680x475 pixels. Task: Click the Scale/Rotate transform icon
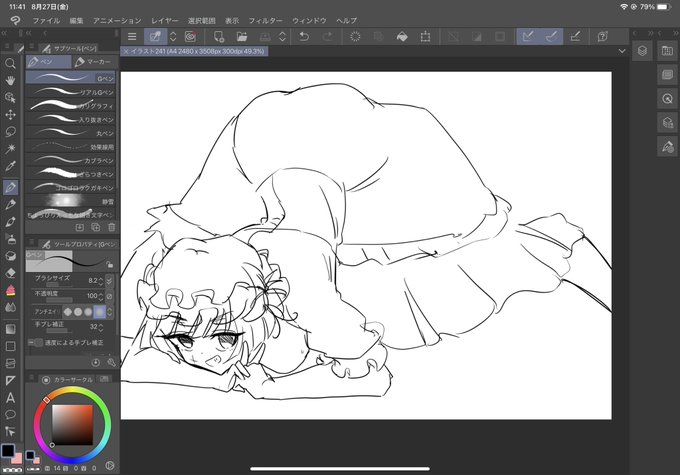coord(425,37)
